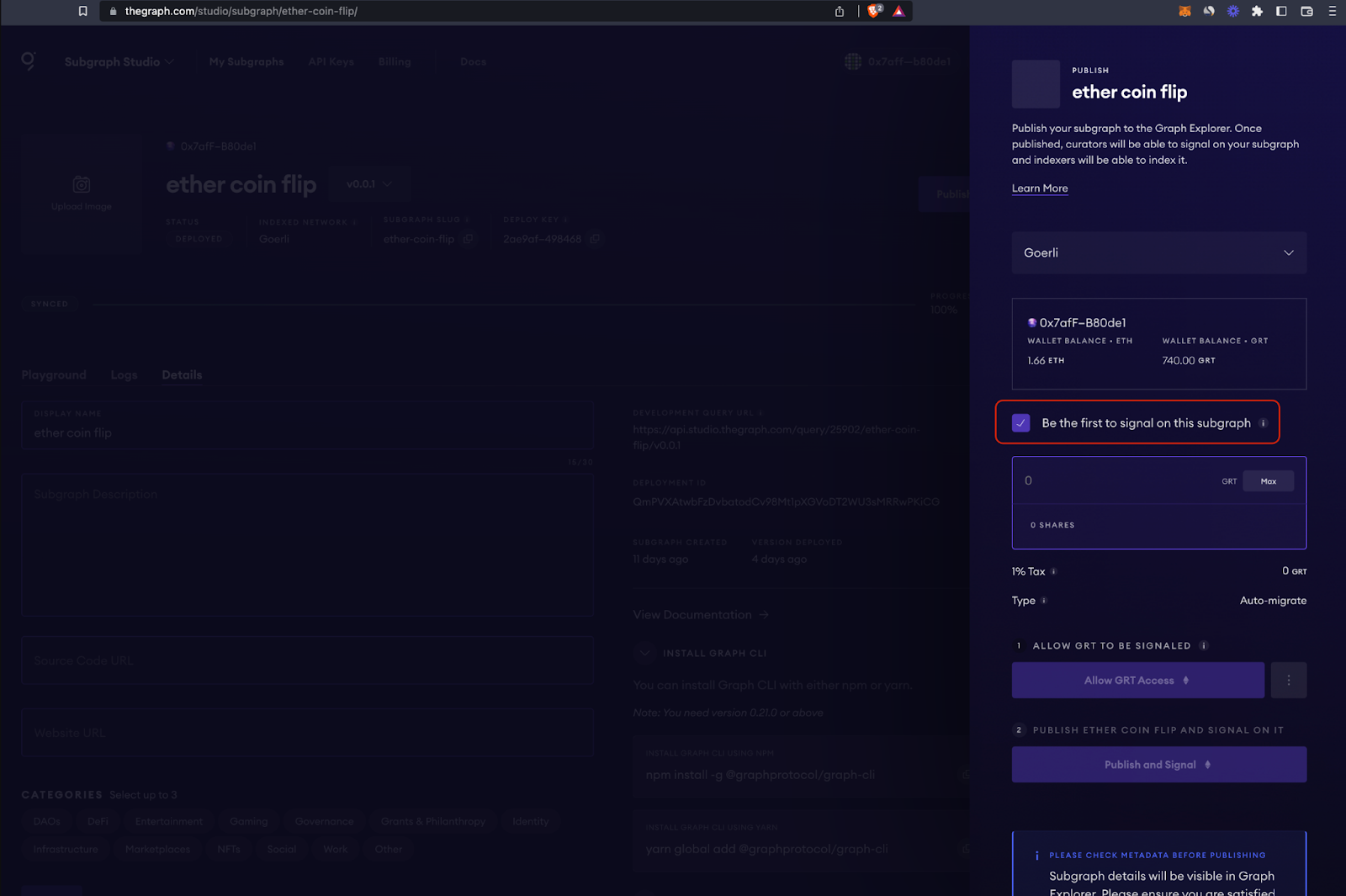Open the Learn More link

pyautogui.click(x=1039, y=188)
